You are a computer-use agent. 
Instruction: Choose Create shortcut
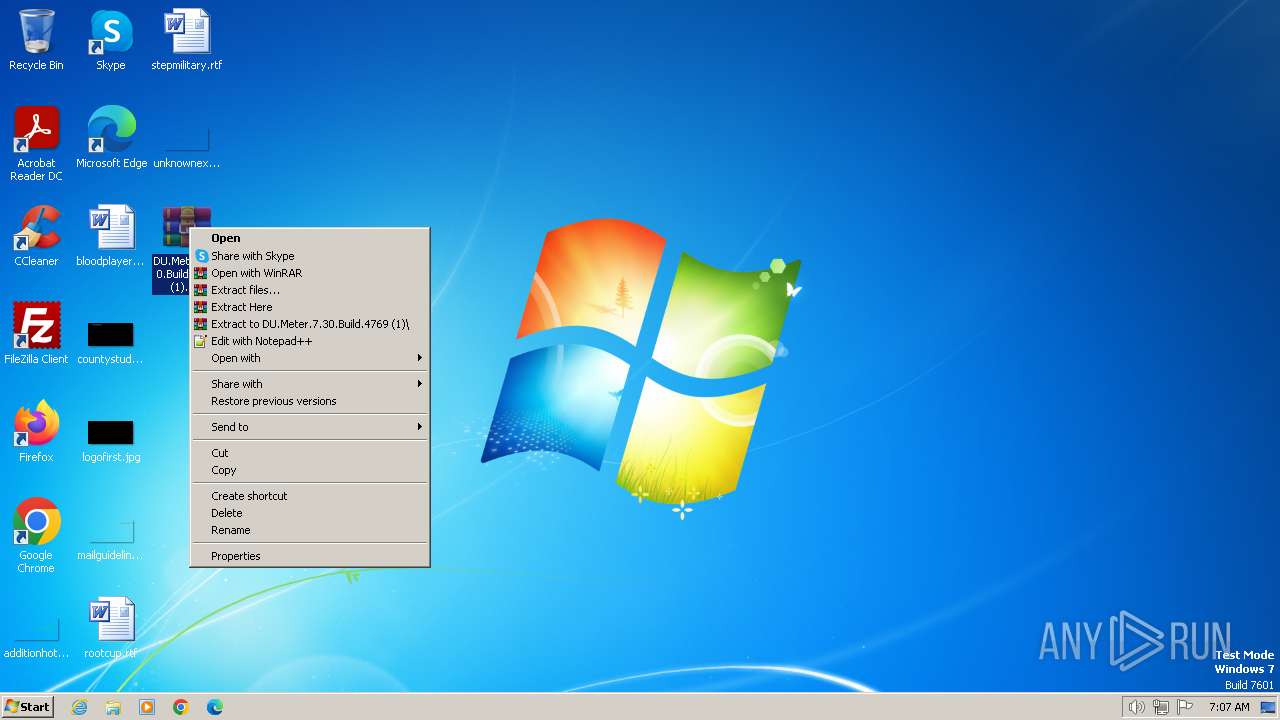point(310,496)
